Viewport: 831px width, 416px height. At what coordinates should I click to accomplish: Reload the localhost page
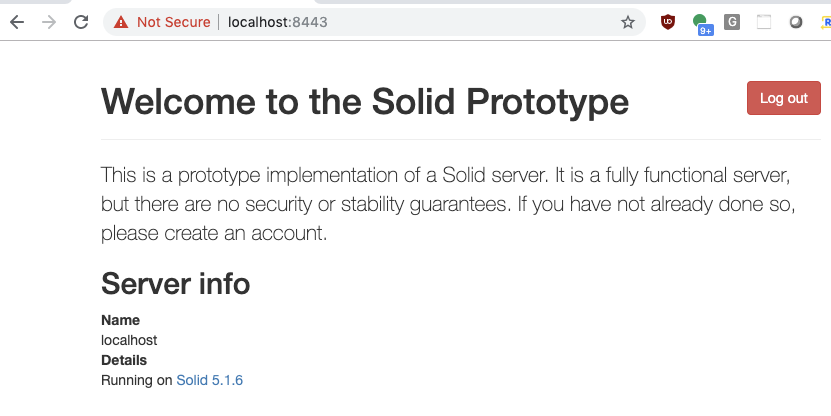[81, 22]
